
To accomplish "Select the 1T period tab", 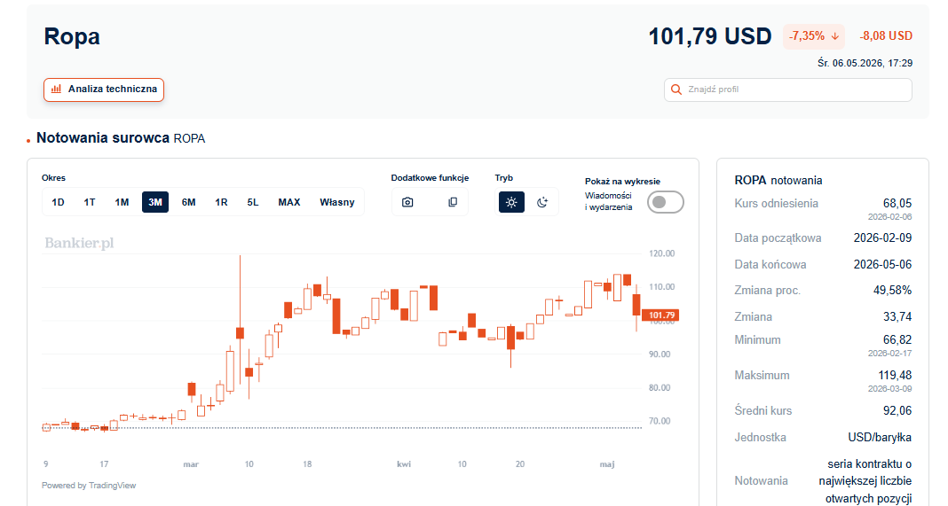I will (89, 202).
